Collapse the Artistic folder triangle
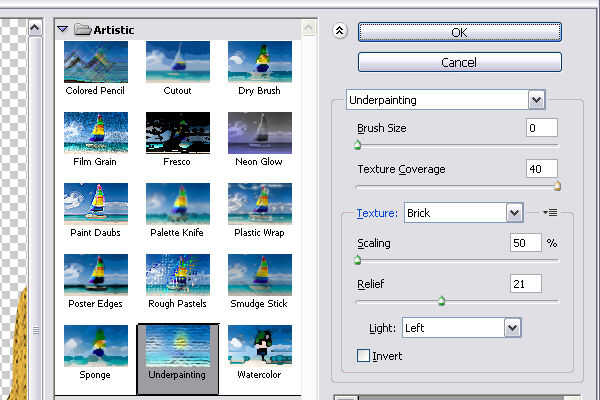600x400 pixels. [62, 29]
